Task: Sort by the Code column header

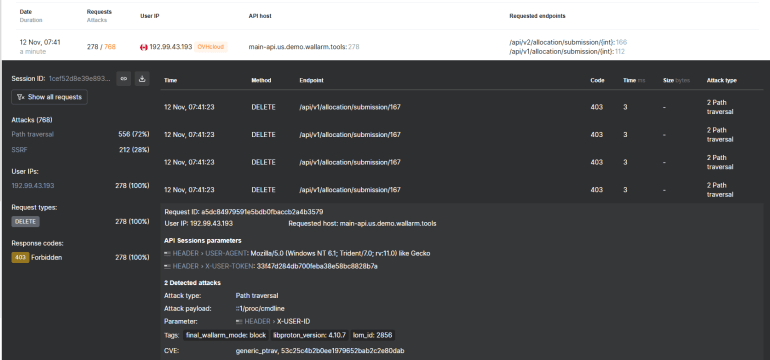Action: (x=597, y=80)
